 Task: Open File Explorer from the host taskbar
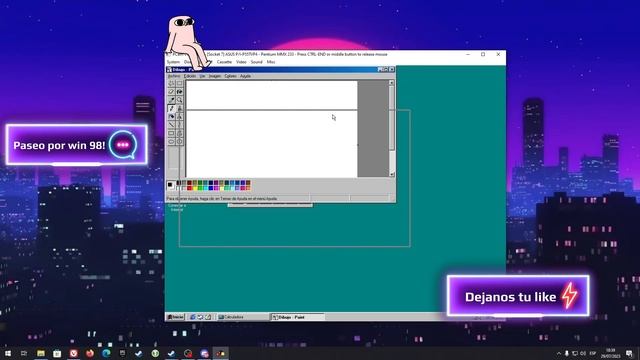(x=41, y=353)
